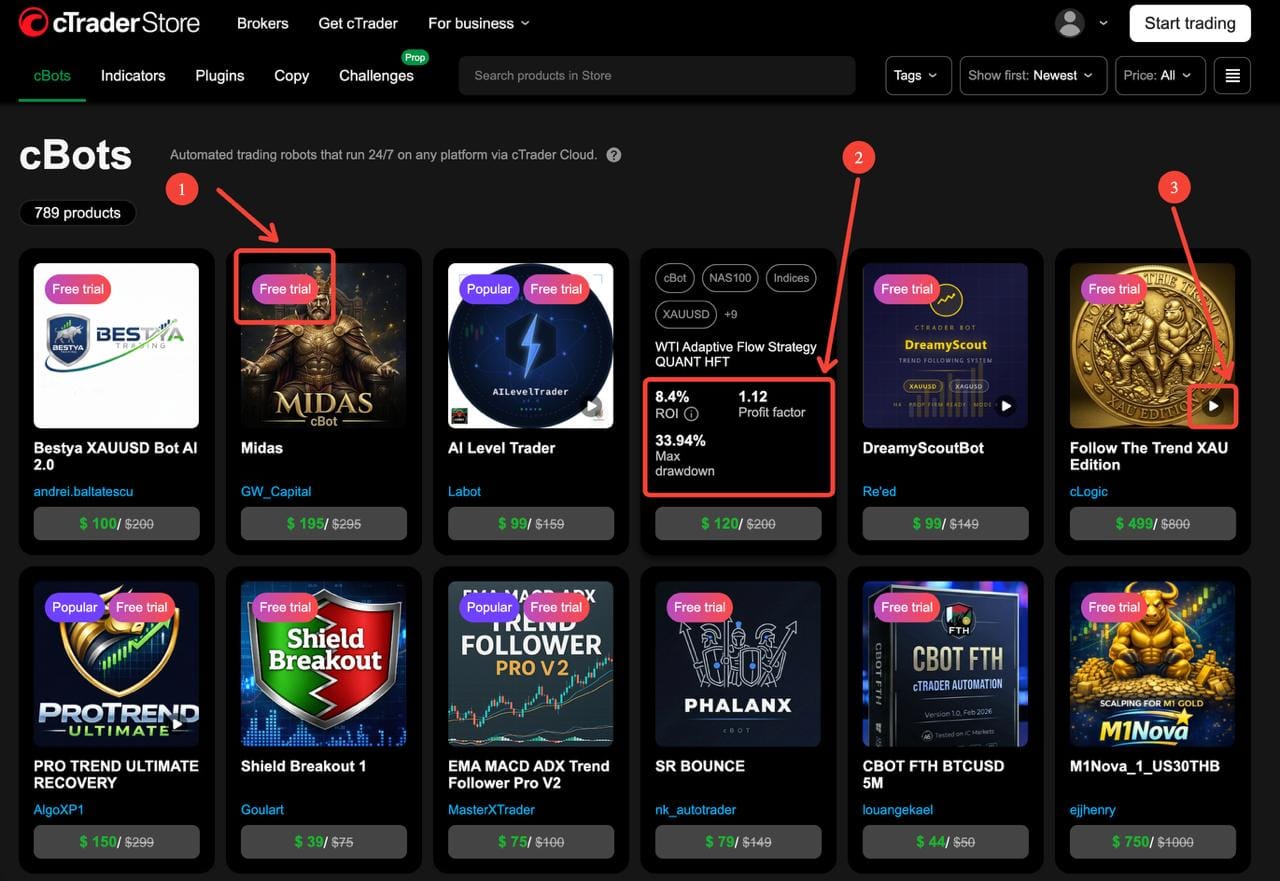Image resolution: width=1280 pixels, height=881 pixels.
Task: Click the $195 price button for Midas
Action: coord(324,523)
